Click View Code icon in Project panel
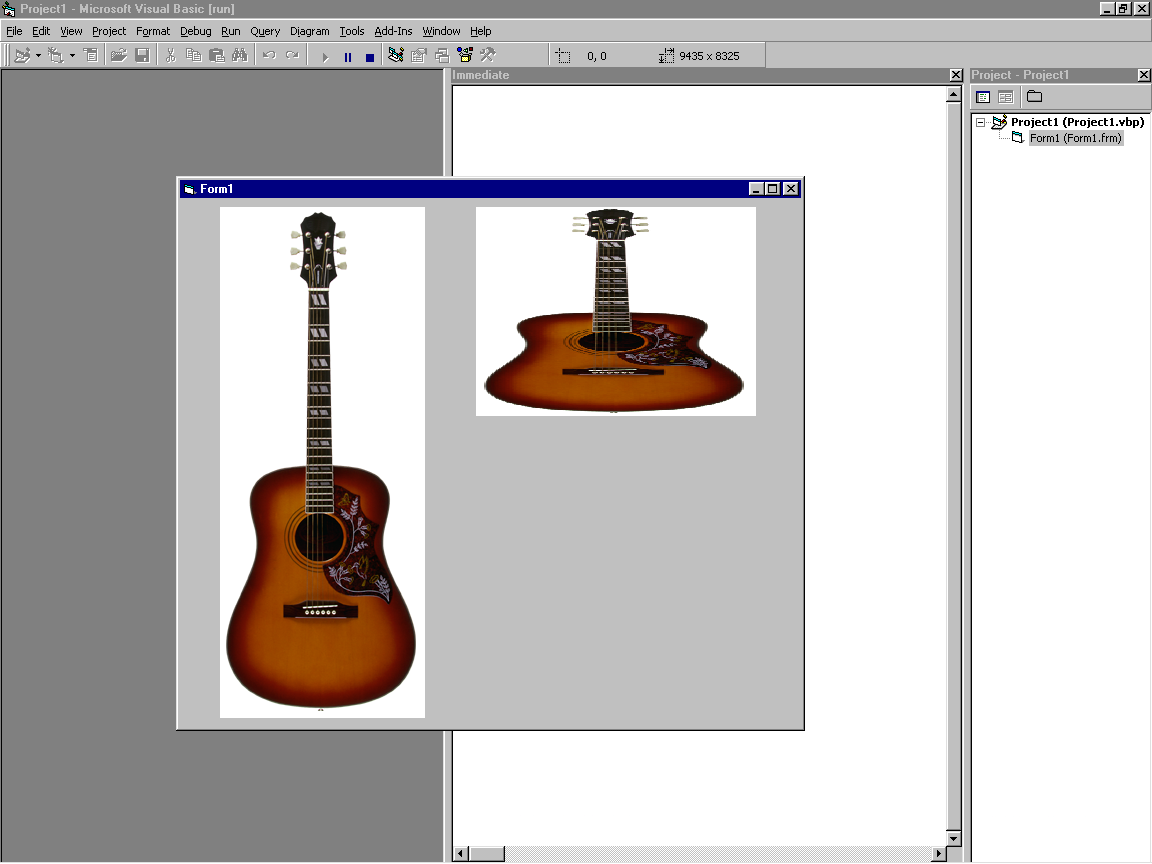This screenshot has width=1152, height=864. pos(983,97)
